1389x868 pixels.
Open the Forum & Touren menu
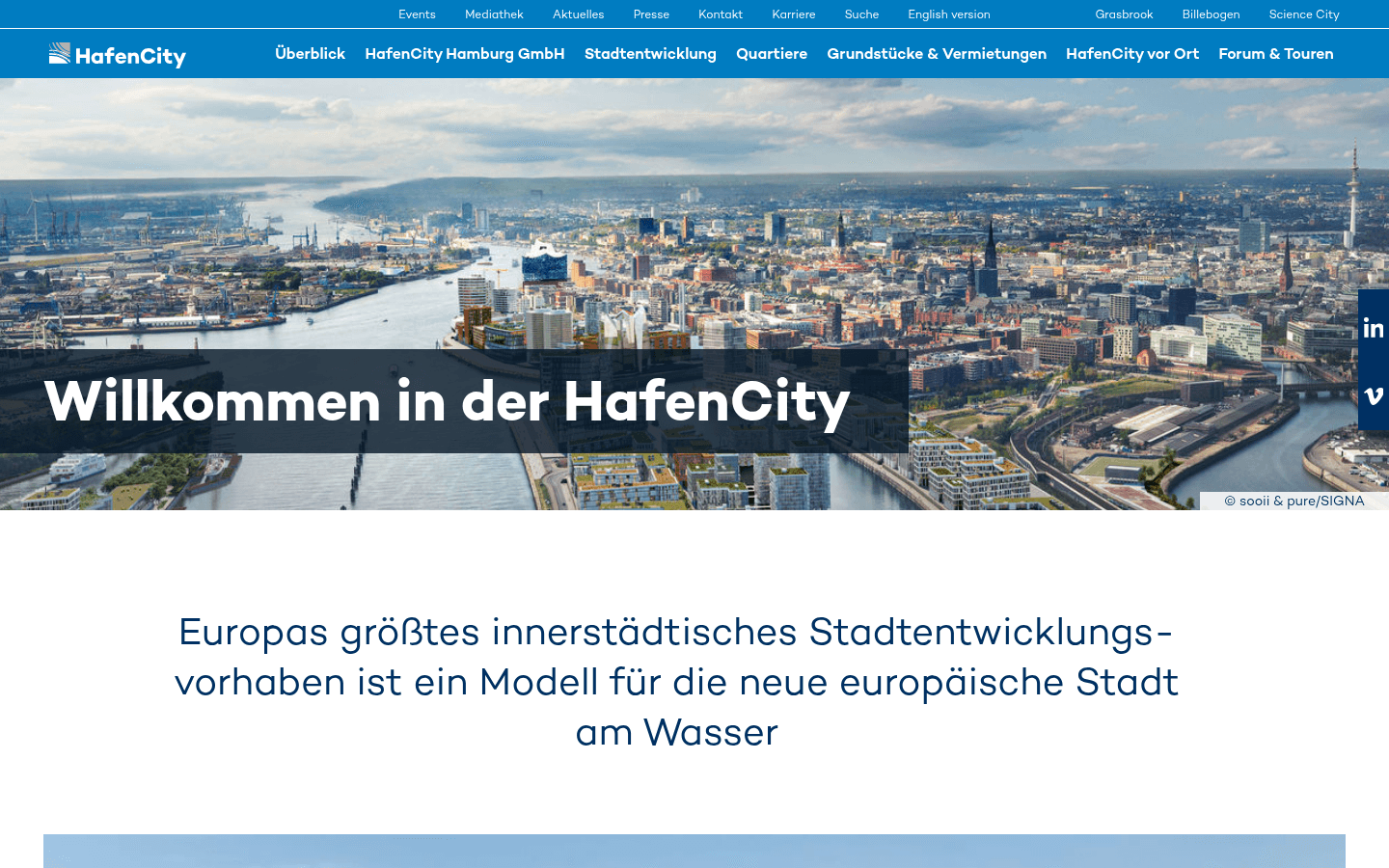1276,54
